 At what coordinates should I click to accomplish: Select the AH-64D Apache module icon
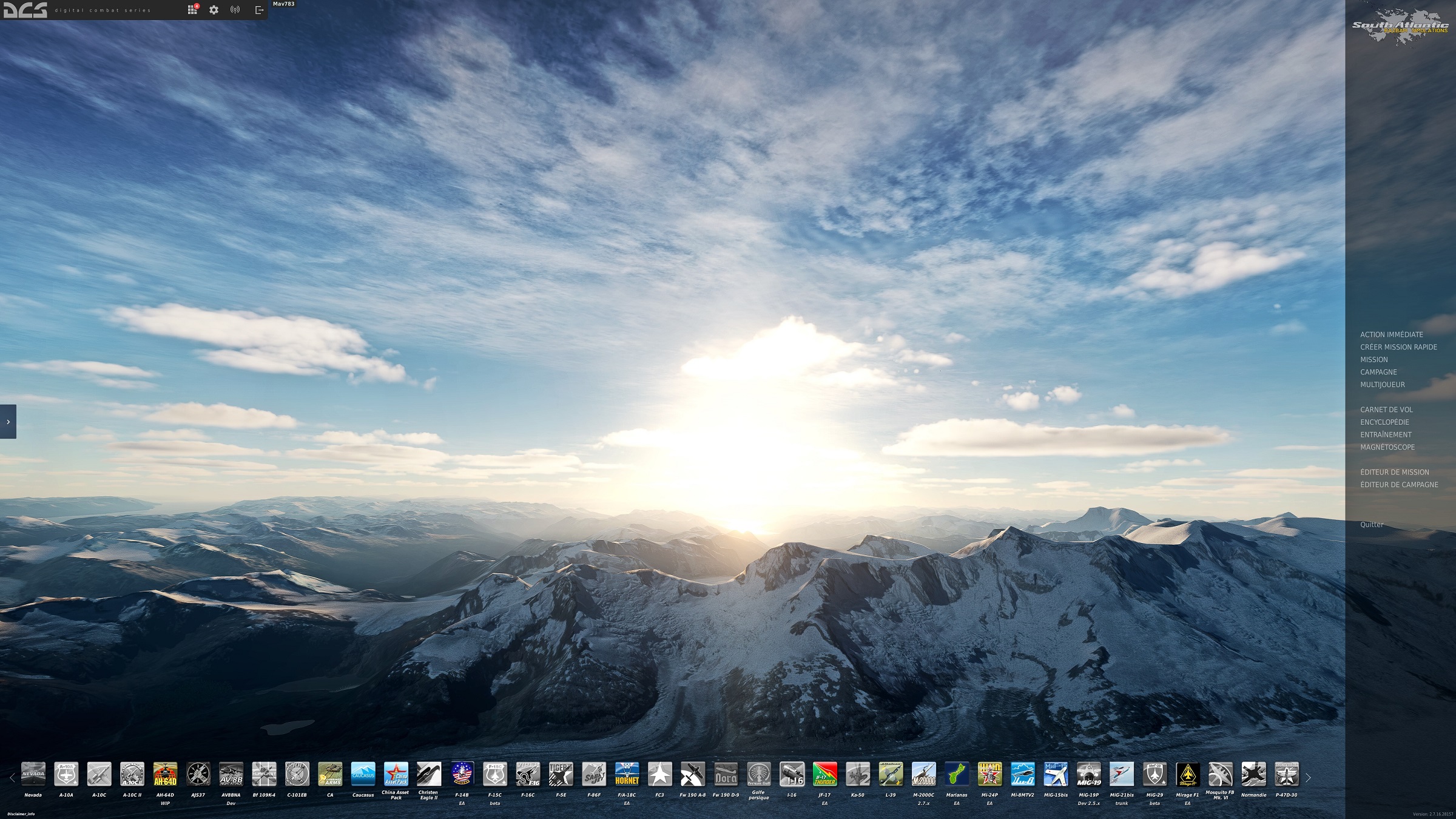tap(165, 774)
